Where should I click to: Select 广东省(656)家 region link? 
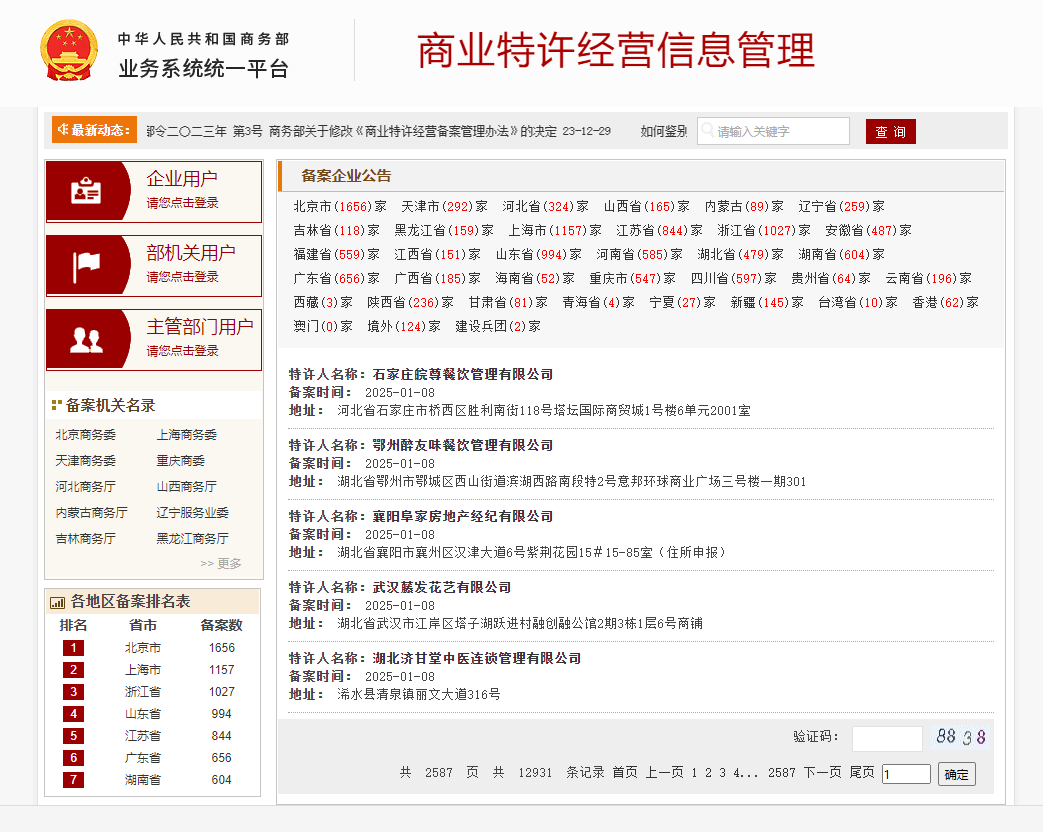pyautogui.click(x=337, y=278)
